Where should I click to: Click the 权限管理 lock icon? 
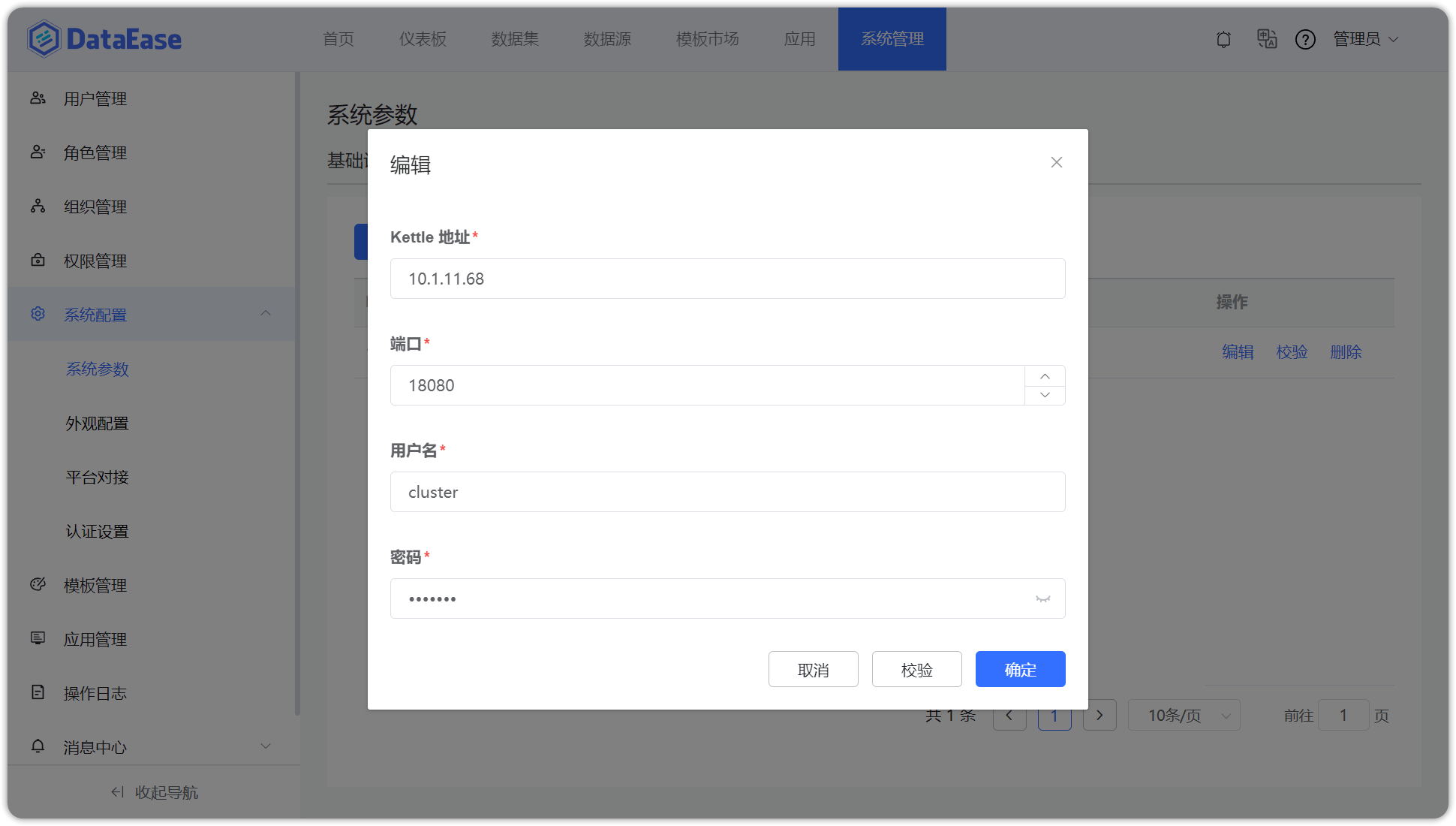click(38, 260)
